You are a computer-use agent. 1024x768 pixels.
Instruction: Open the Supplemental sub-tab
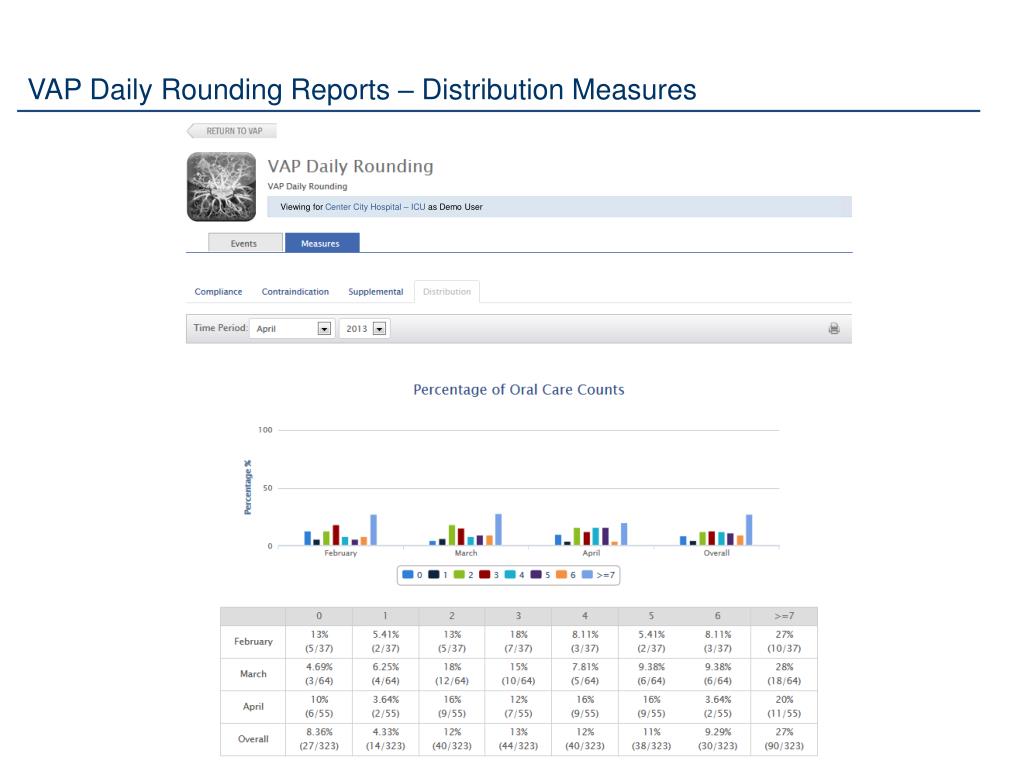[x=376, y=292]
